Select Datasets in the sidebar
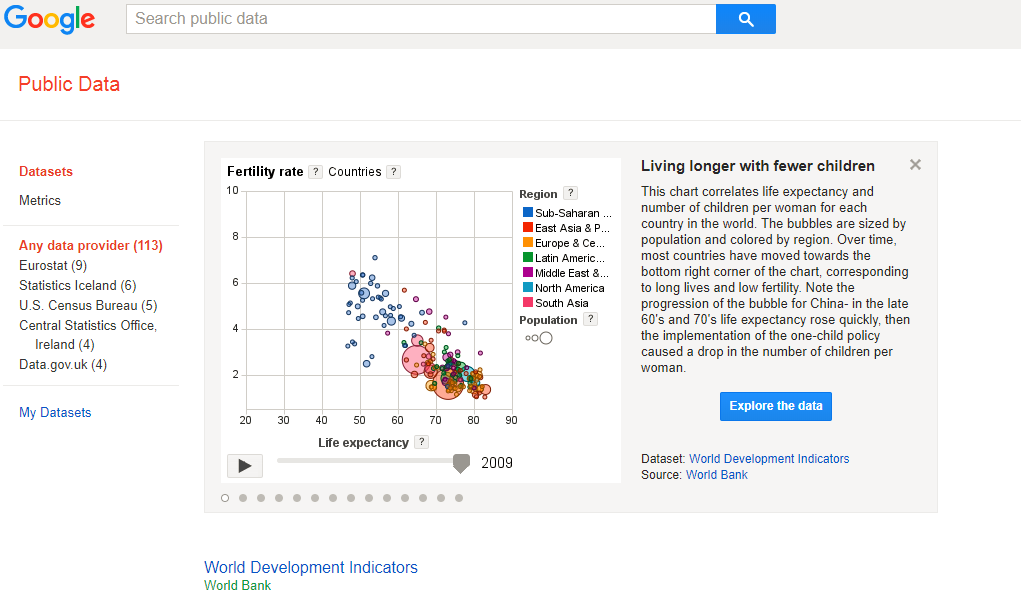This screenshot has height=595, width=1021. [x=46, y=171]
